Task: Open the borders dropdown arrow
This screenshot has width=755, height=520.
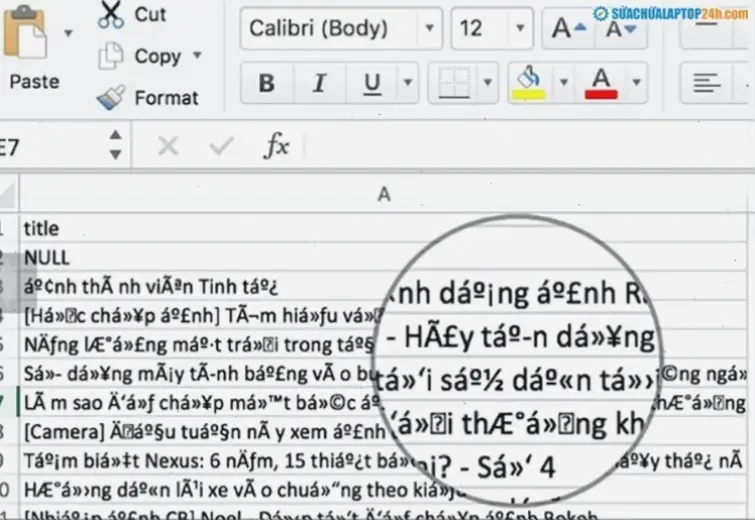Action: (x=487, y=83)
